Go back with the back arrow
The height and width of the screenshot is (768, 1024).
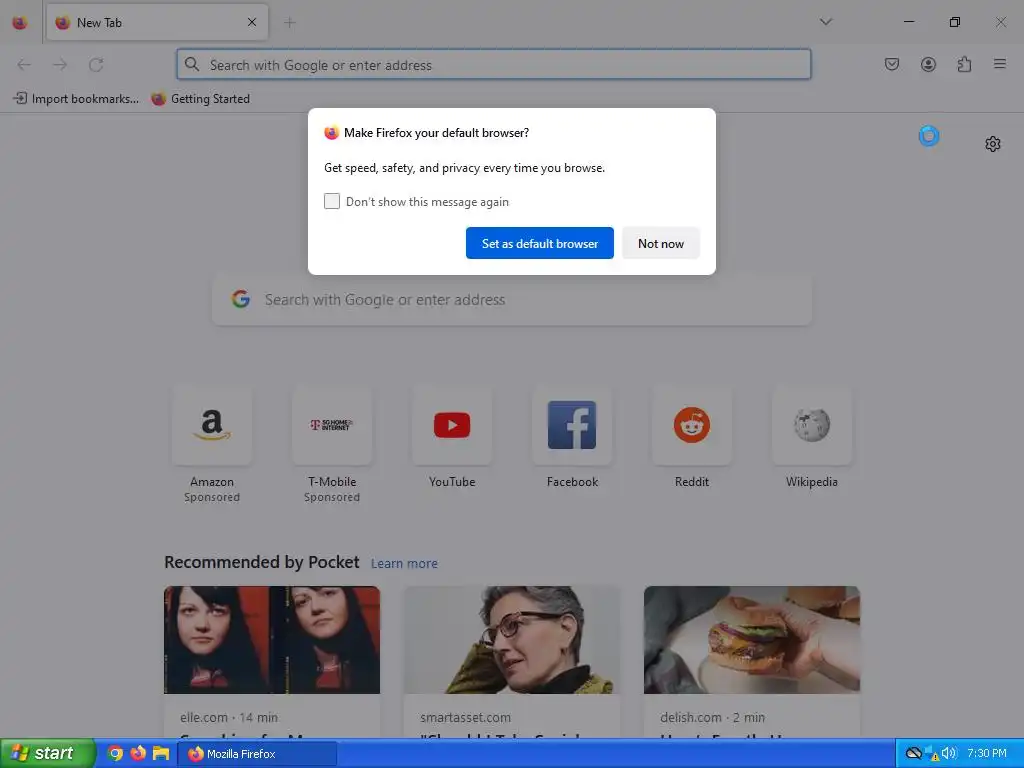pos(24,65)
